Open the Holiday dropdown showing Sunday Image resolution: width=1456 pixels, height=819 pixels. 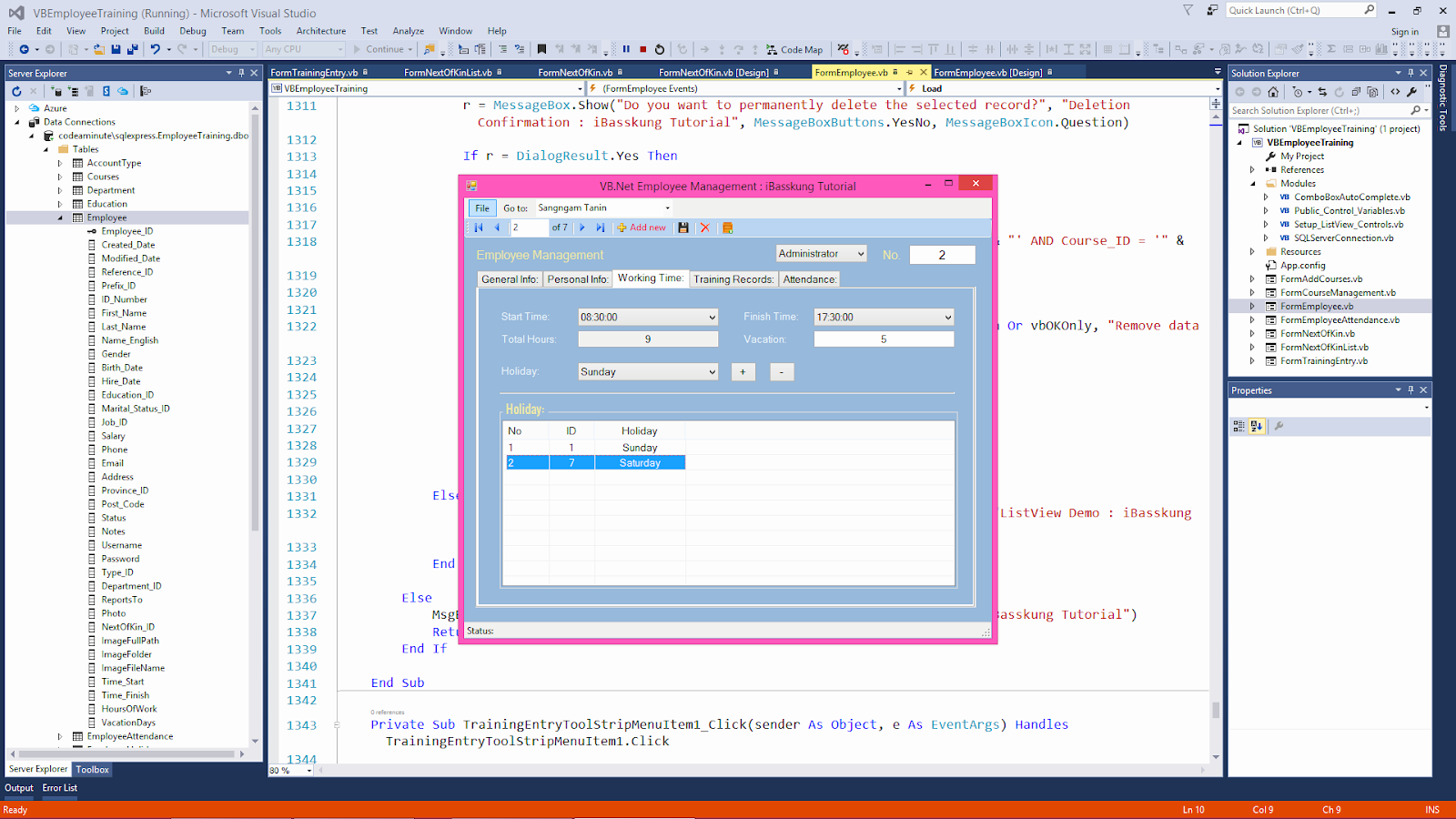[713, 371]
